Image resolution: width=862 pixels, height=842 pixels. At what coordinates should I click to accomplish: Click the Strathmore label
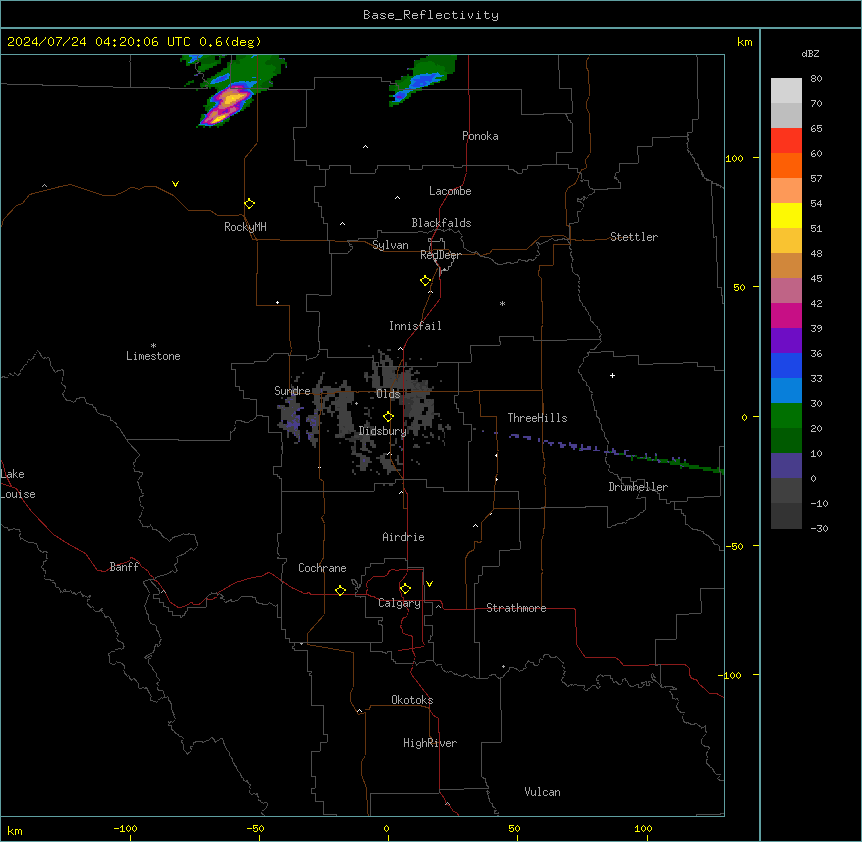coord(516,608)
